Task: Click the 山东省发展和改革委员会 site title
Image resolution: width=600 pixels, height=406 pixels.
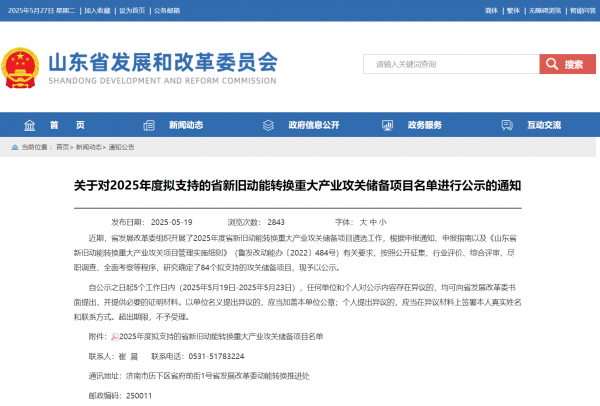Action: coord(163,62)
